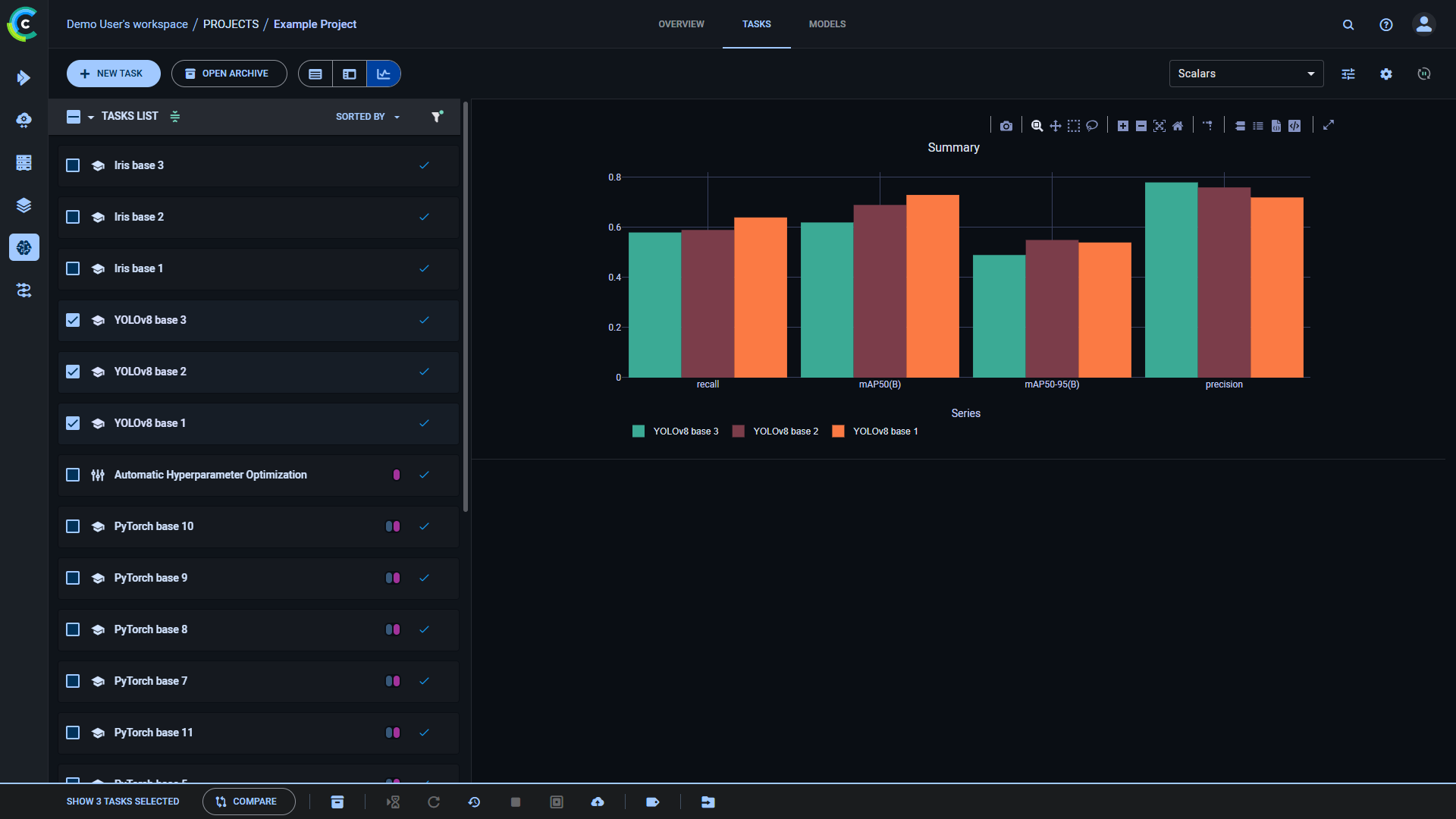The height and width of the screenshot is (819, 1456).
Task: Toggle YOLOv8 base 1 legend swatch
Action: (838, 431)
